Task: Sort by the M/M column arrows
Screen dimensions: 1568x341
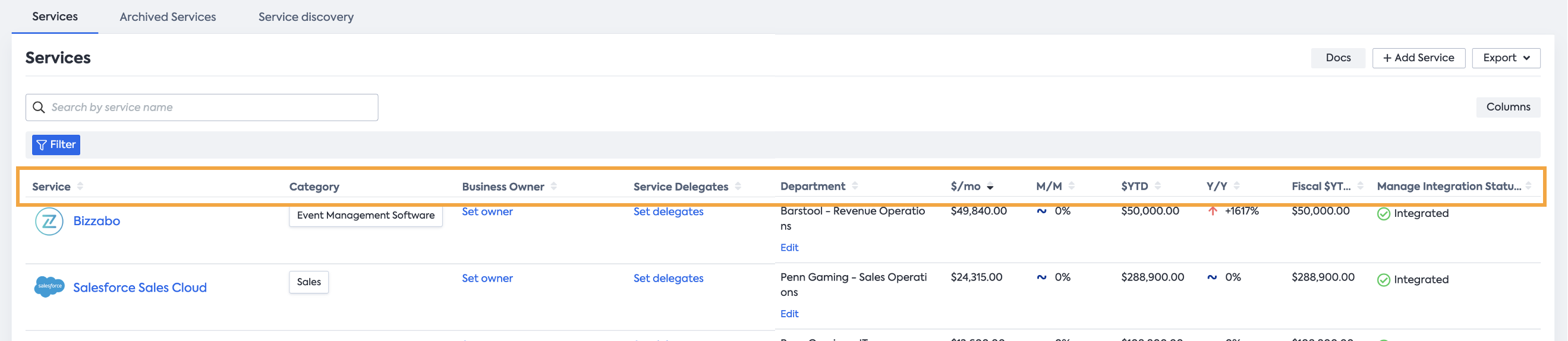Action: [x=1071, y=187]
